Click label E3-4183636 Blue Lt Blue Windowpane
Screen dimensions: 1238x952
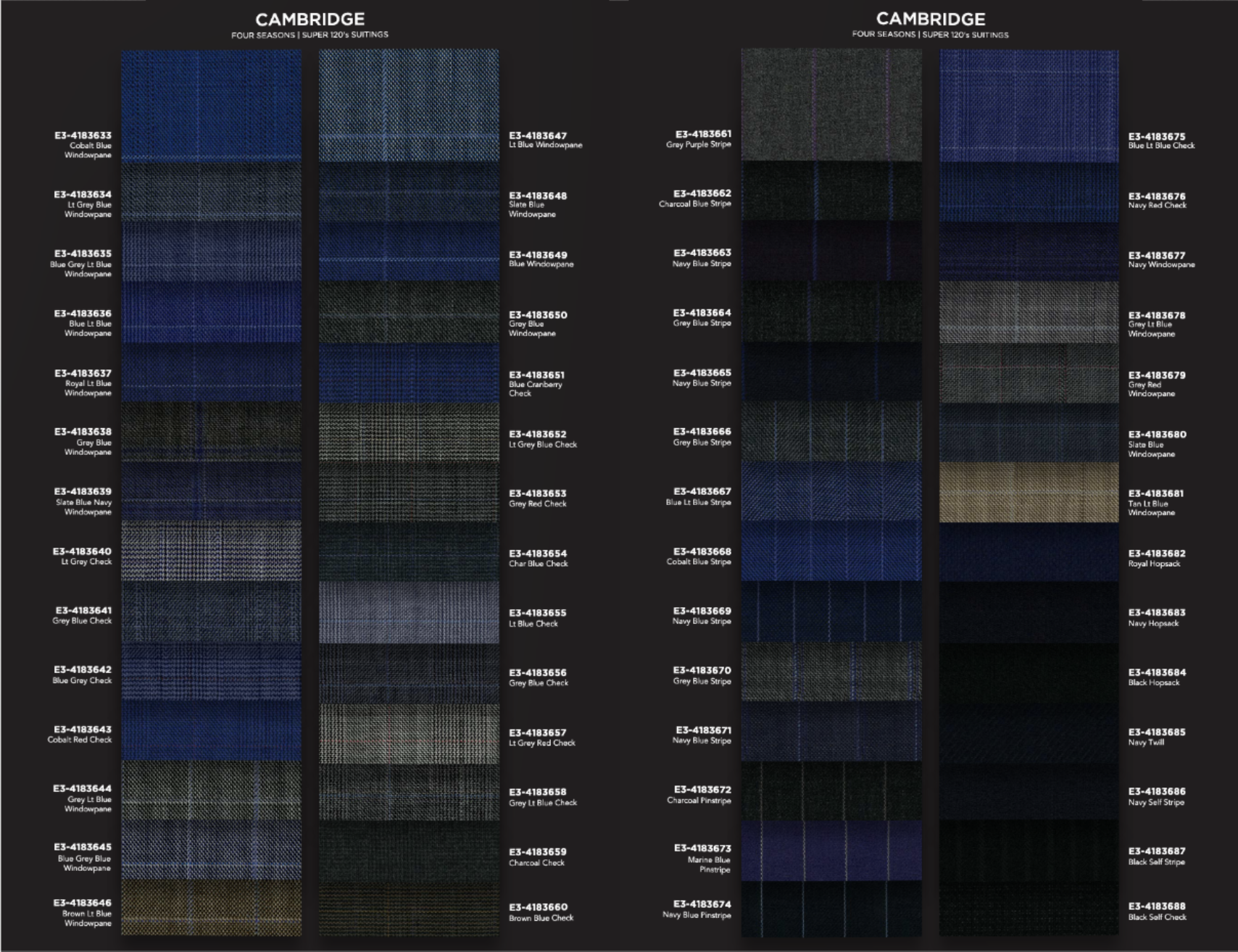click(x=83, y=323)
